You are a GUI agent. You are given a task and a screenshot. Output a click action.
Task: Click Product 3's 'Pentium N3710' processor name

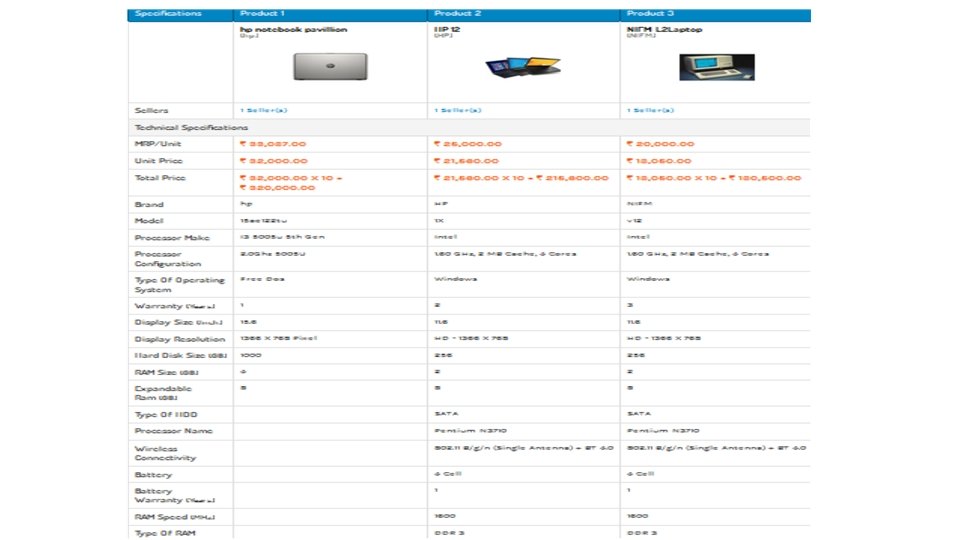(663, 431)
